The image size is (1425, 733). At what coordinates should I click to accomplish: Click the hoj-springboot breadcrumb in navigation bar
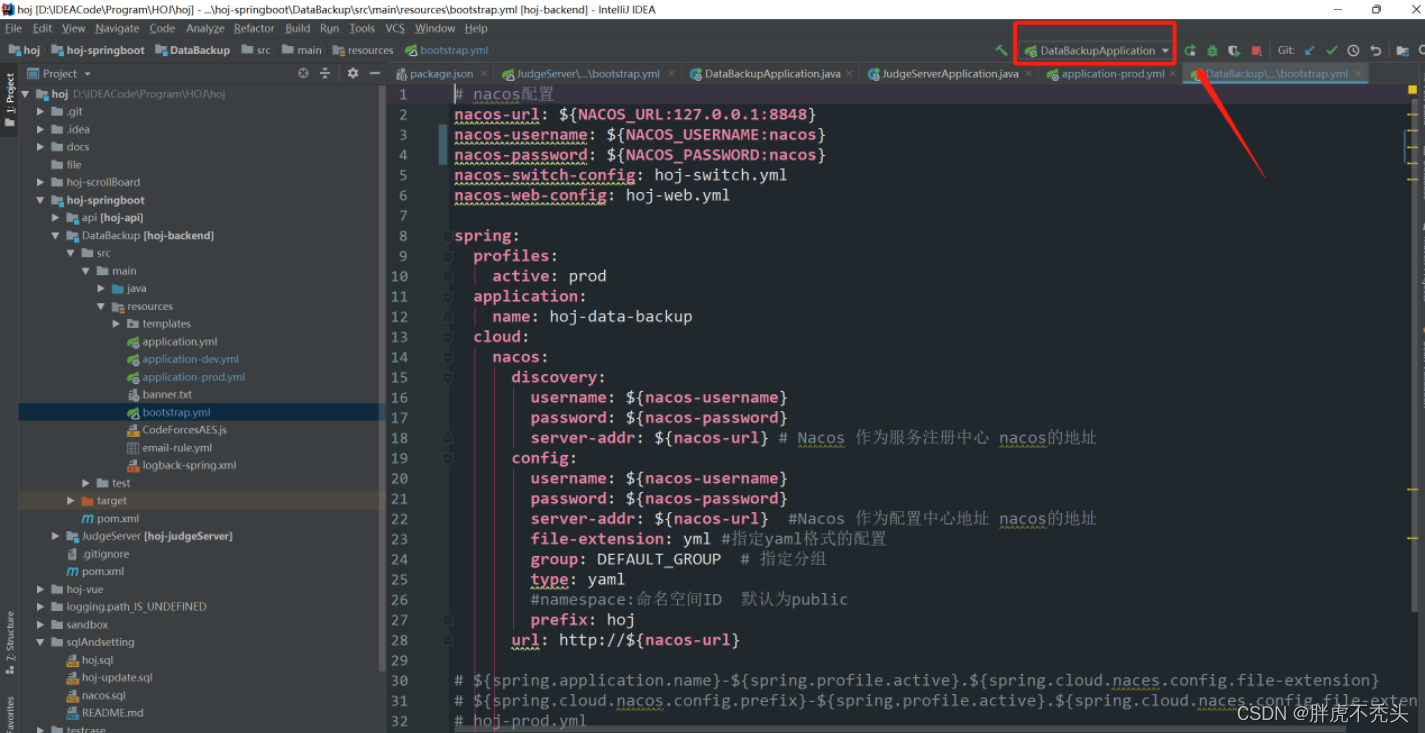[97, 50]
